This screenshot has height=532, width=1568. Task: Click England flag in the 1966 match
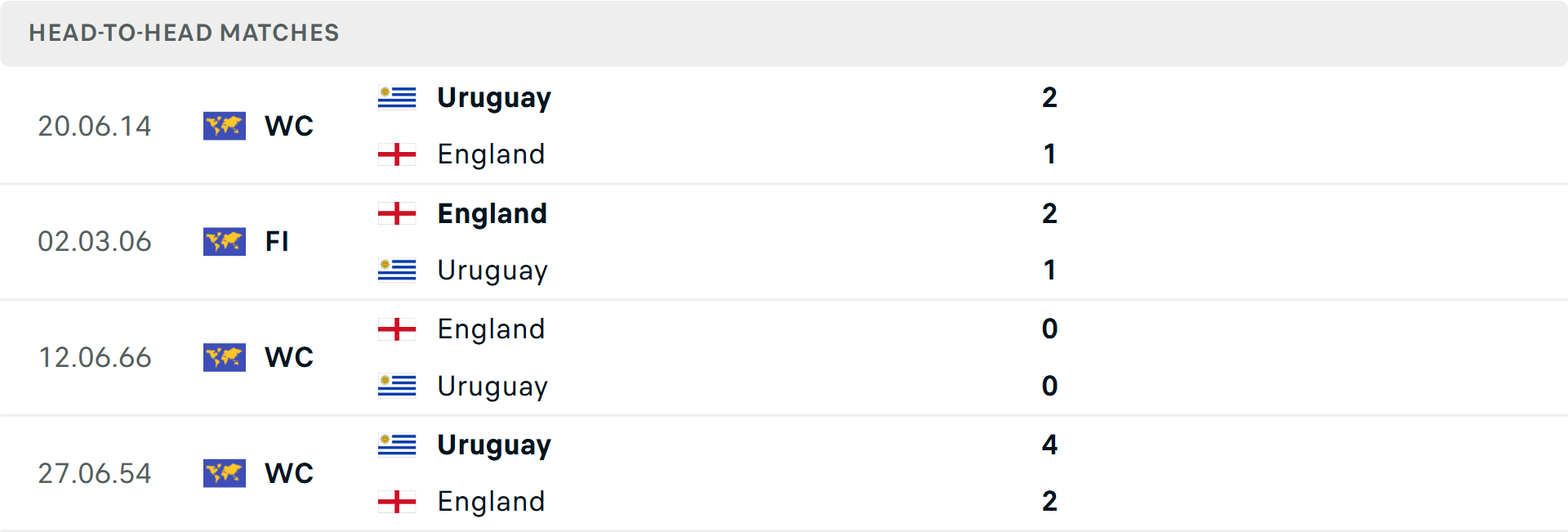tap(397, 329)
